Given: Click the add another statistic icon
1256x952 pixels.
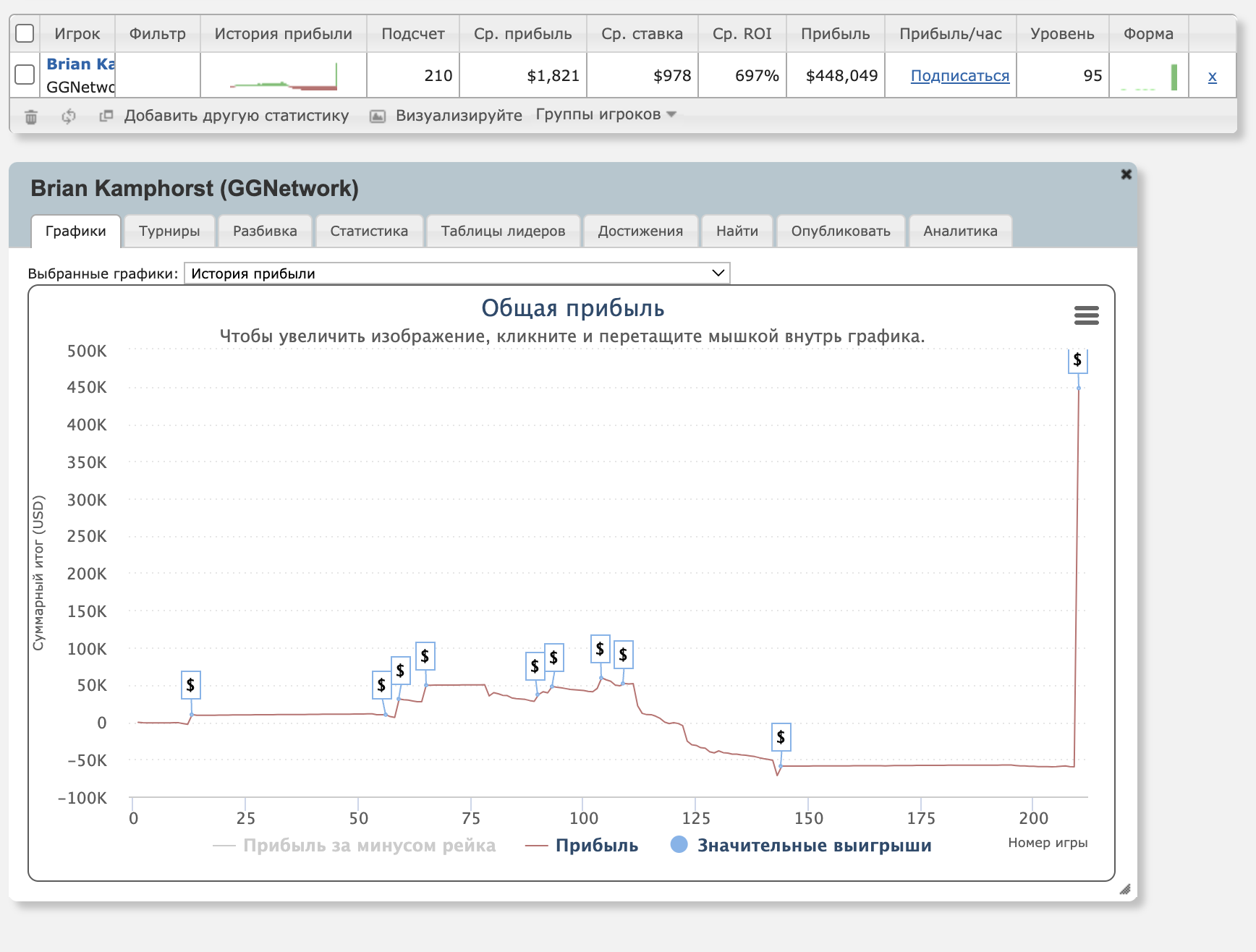Looking at the screenshot, I should (x=106, y=116).
